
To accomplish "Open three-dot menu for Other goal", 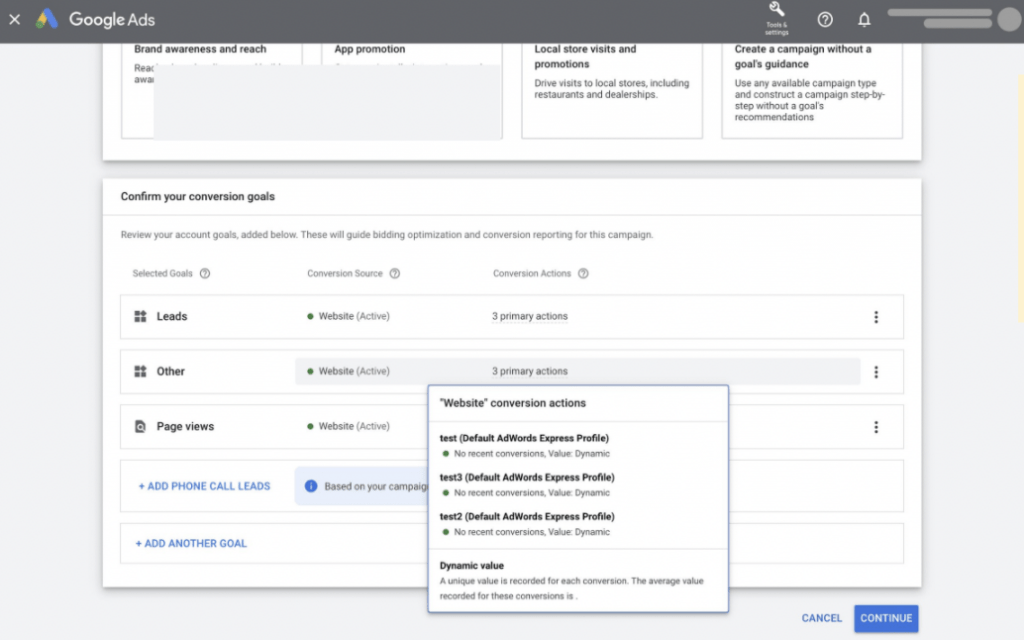I will (x=876, y=372).
